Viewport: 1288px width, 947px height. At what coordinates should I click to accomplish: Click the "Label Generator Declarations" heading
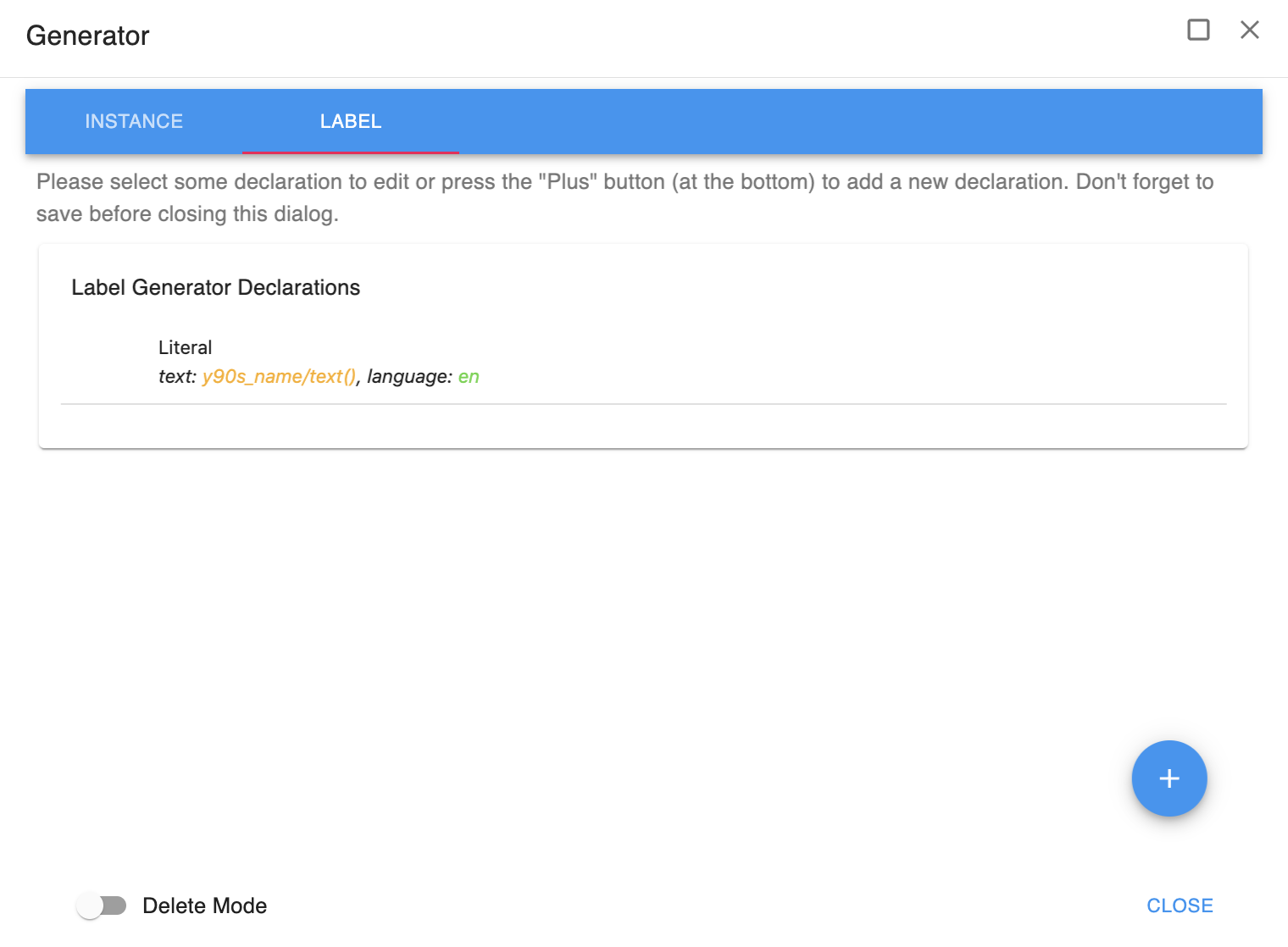point(215,288)
